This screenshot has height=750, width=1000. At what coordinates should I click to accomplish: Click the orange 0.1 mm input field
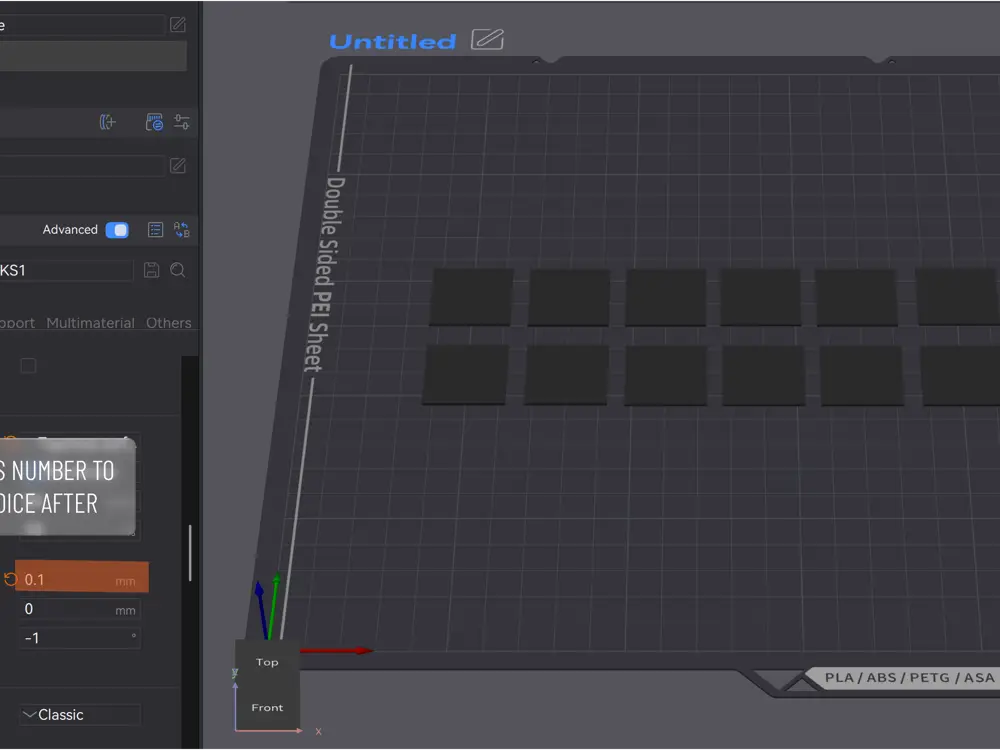[82, 577]
